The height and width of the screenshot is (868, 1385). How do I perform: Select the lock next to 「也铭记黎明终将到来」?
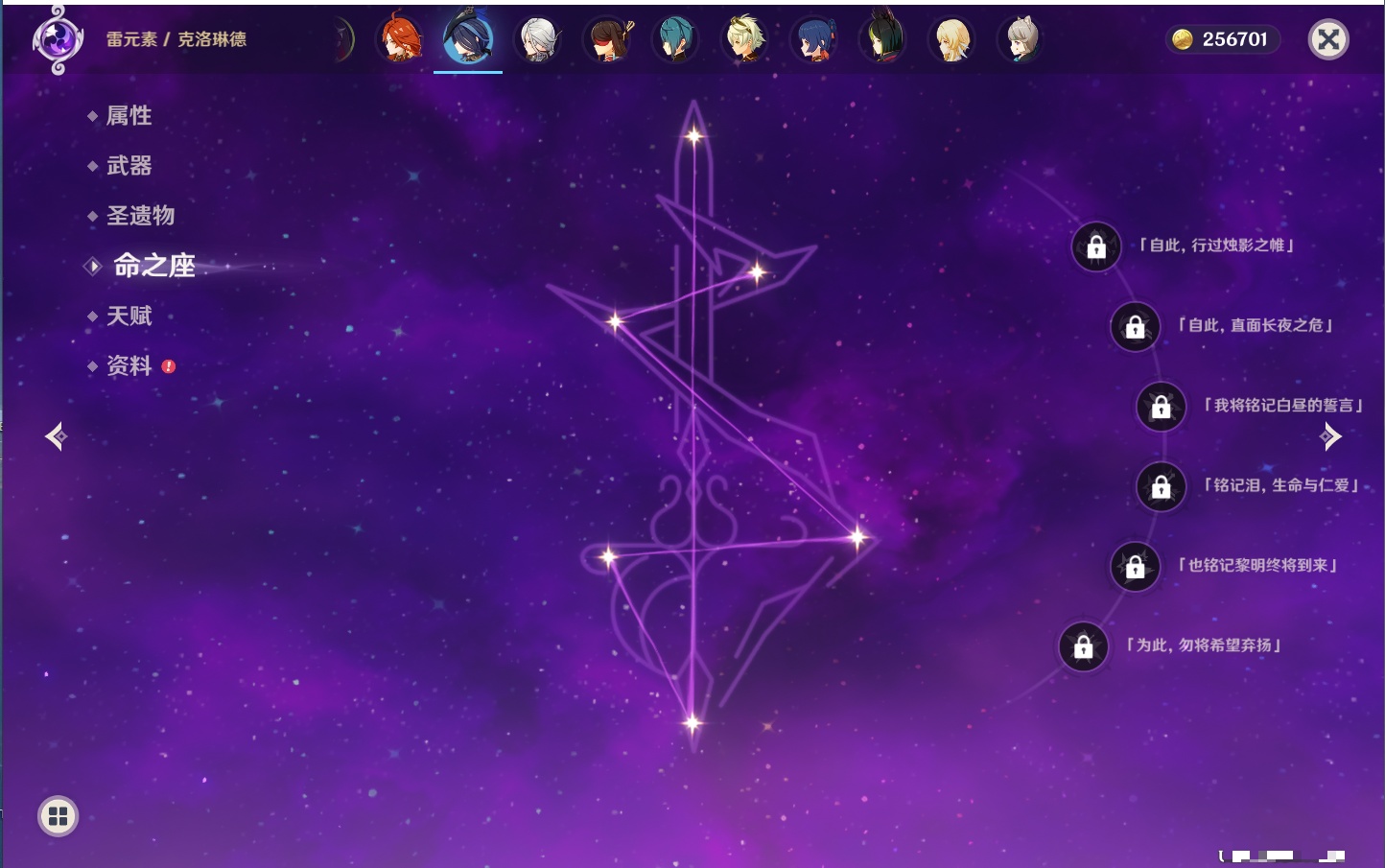pos(1135,567)
